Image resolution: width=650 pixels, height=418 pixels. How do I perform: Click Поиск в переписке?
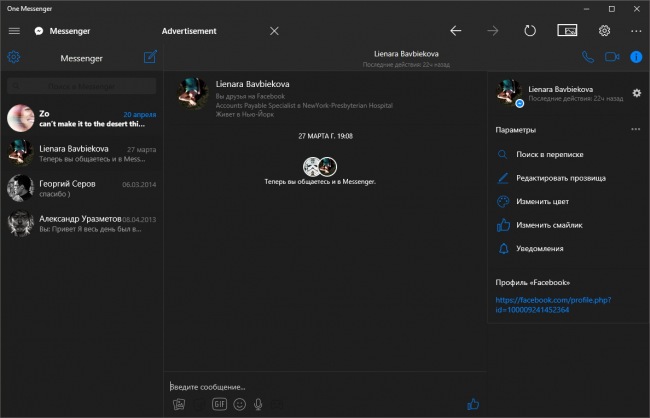550,154
